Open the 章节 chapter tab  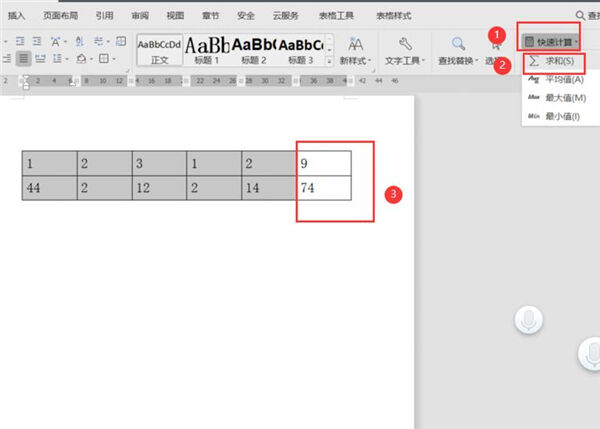pyautogui.click(x=210, y=16)
